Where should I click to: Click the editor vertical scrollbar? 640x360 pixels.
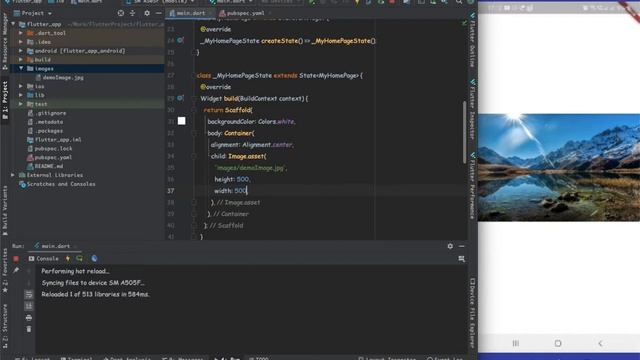(x=464, y=132)
